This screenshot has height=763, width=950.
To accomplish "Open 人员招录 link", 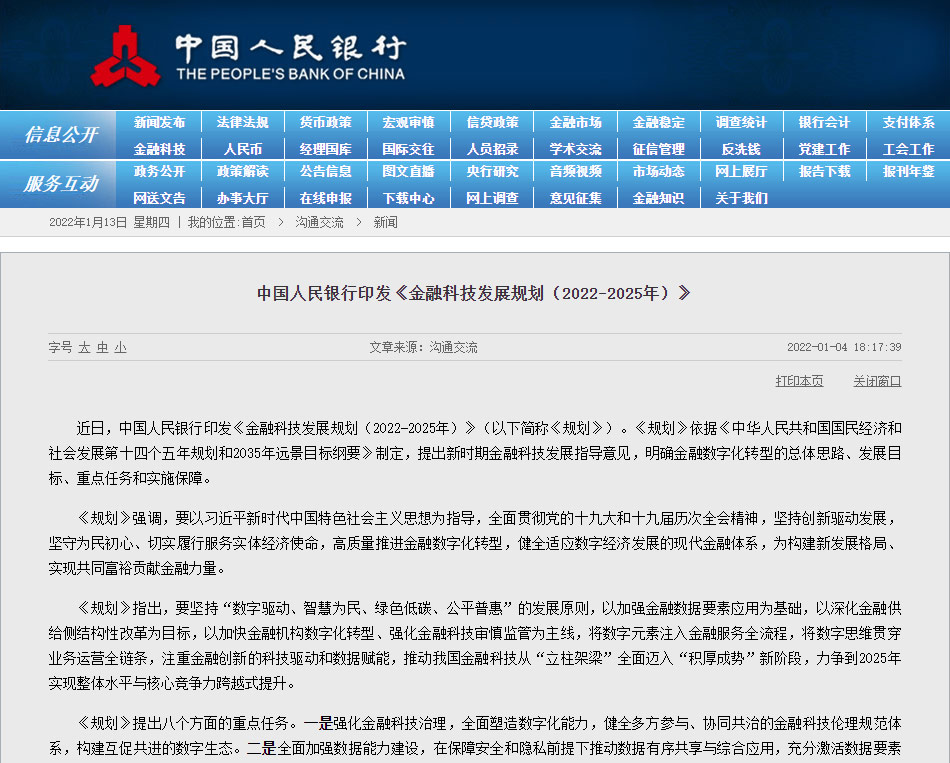I will coord(492,149).
